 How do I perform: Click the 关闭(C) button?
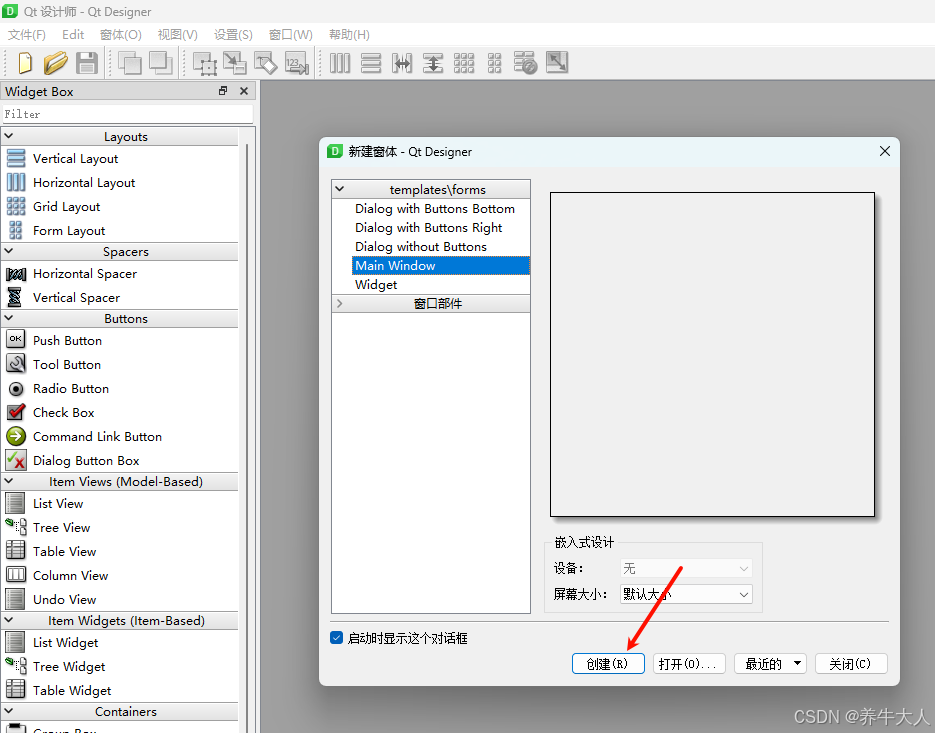pyautogui.click(x=851, y=663)
